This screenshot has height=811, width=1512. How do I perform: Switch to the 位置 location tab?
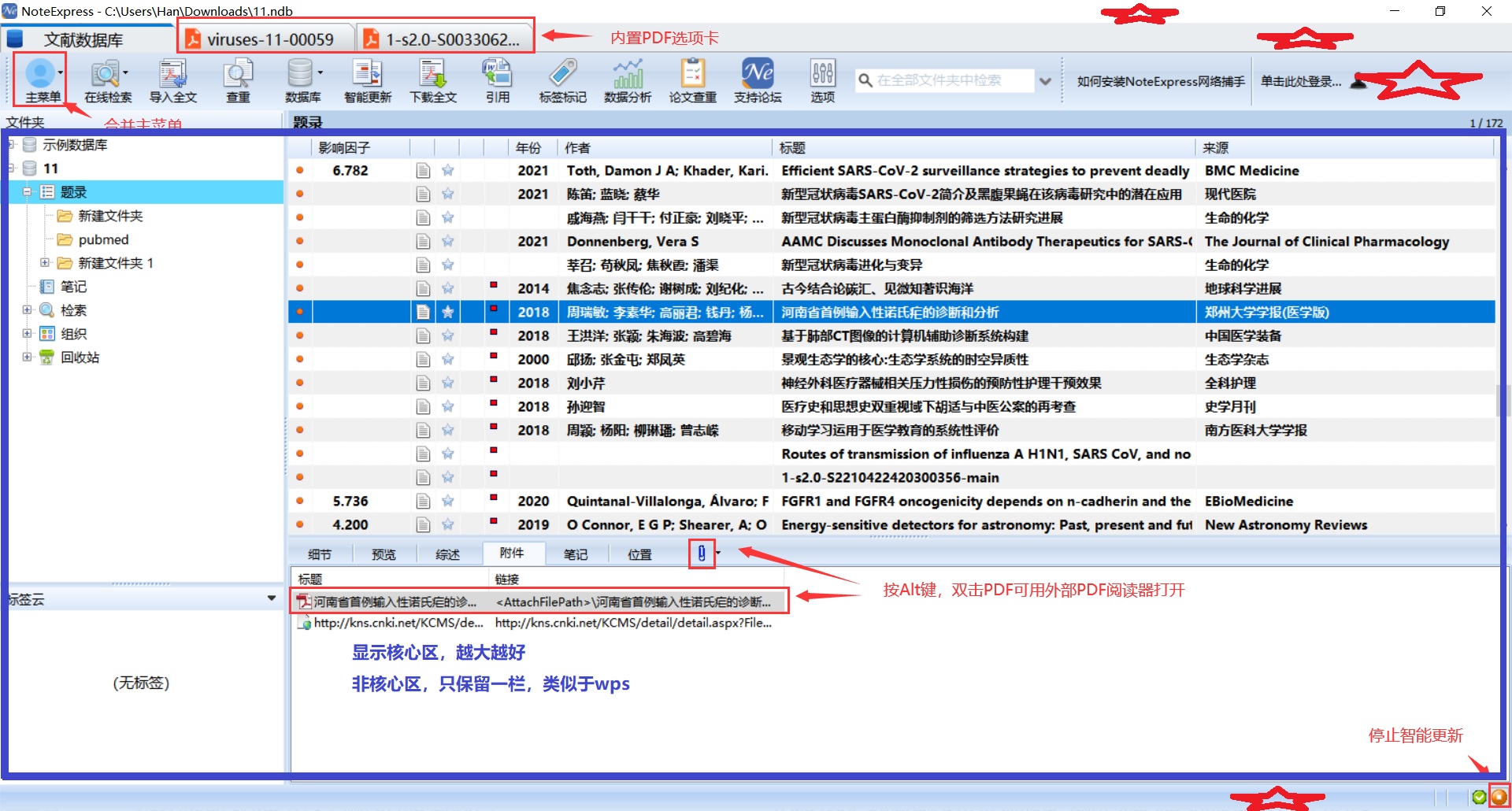(x=639, y=554)
